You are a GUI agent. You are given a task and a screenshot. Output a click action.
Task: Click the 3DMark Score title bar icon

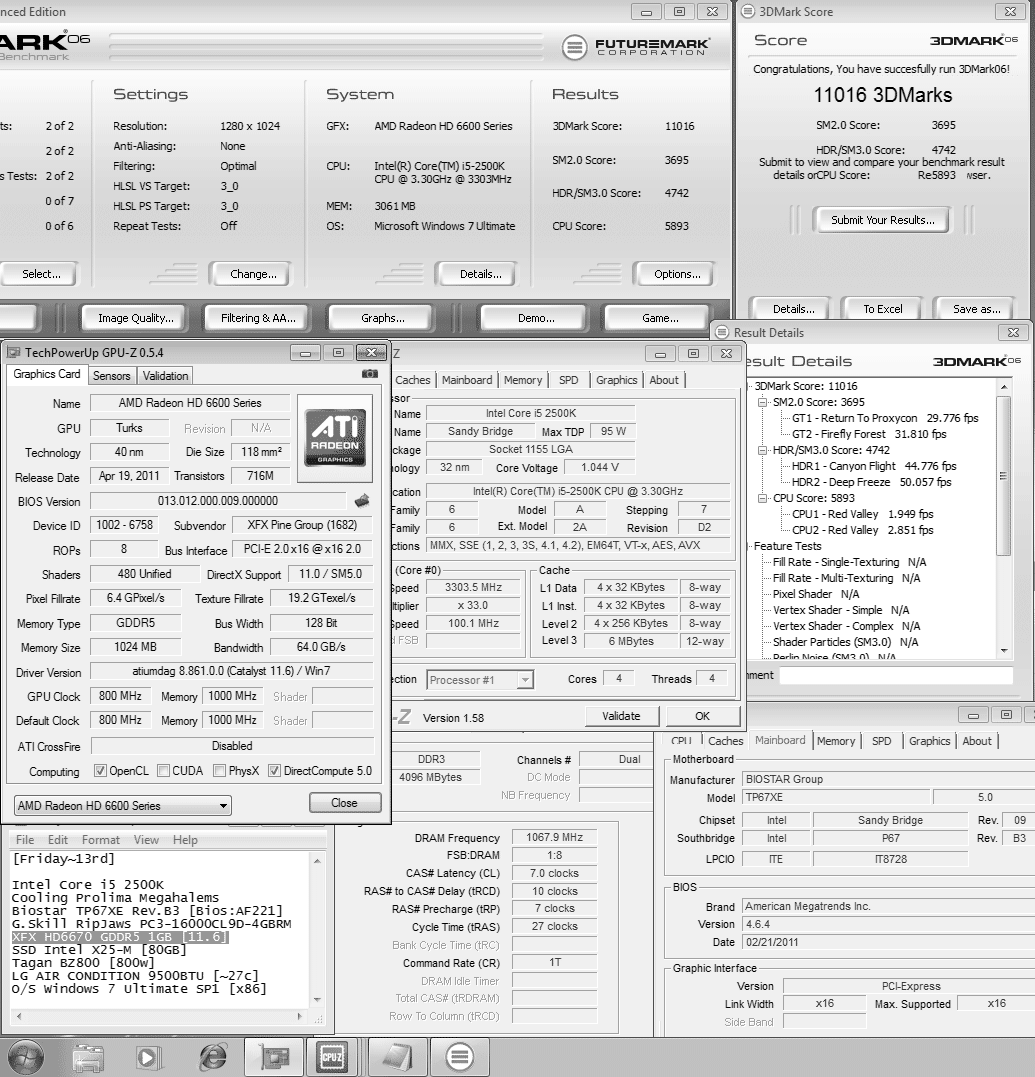(747, 12)
